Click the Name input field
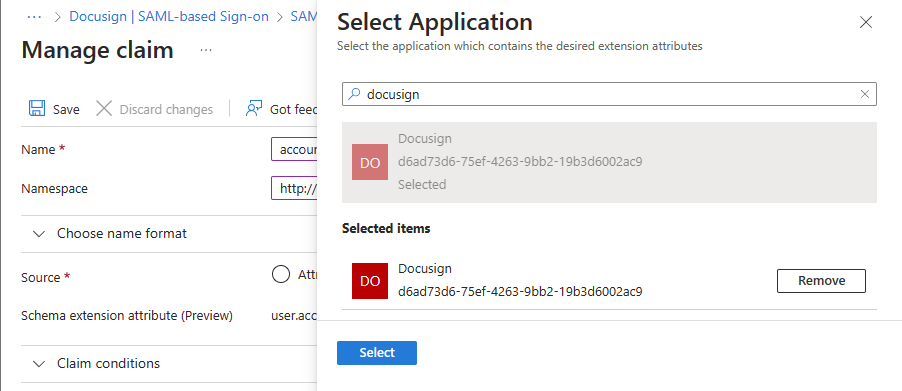 (x=294, y=150)
